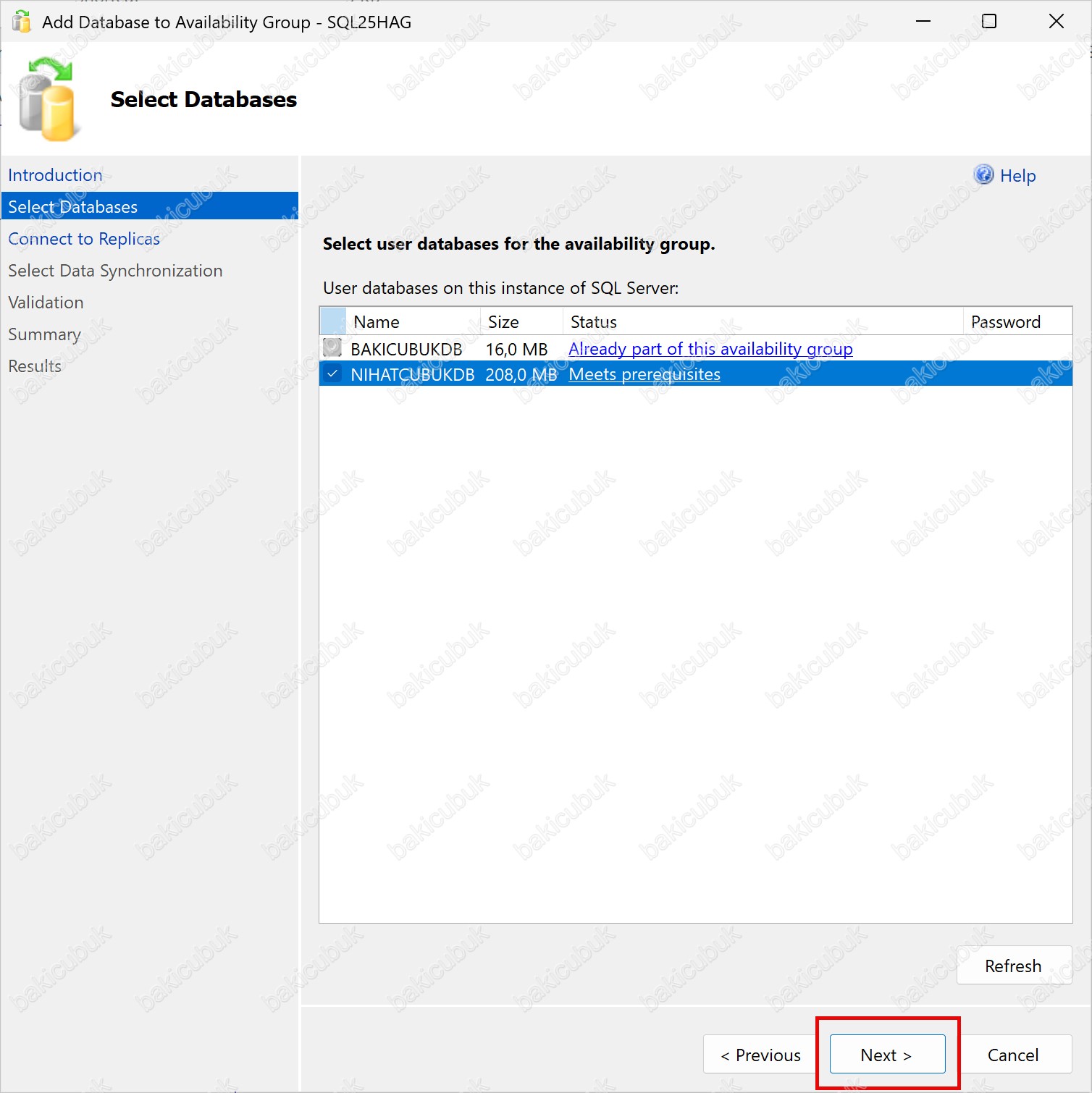Image resolution: width=1092 pixels, height=1093 pixels.
Task: Click the database wizard icon beside heading
Action: point(47,100)
